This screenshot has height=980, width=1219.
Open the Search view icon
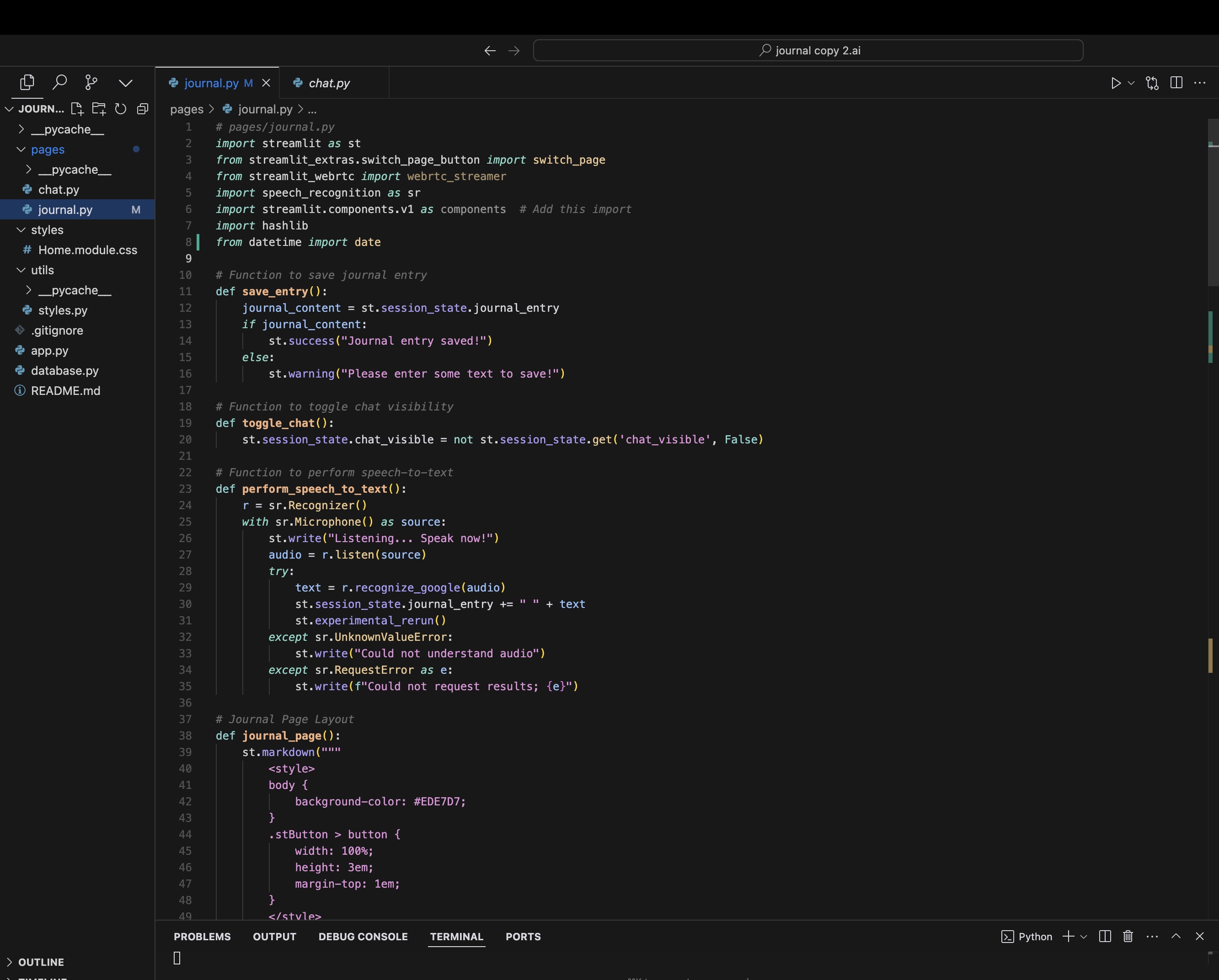[x=59, y=83]
